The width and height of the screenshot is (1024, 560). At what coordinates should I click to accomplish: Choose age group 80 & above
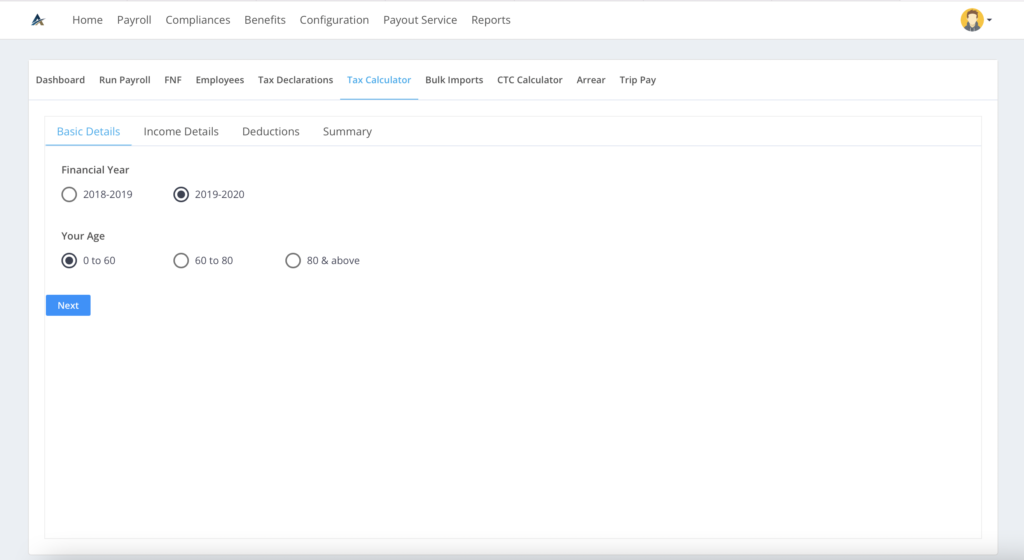[293, 260]
